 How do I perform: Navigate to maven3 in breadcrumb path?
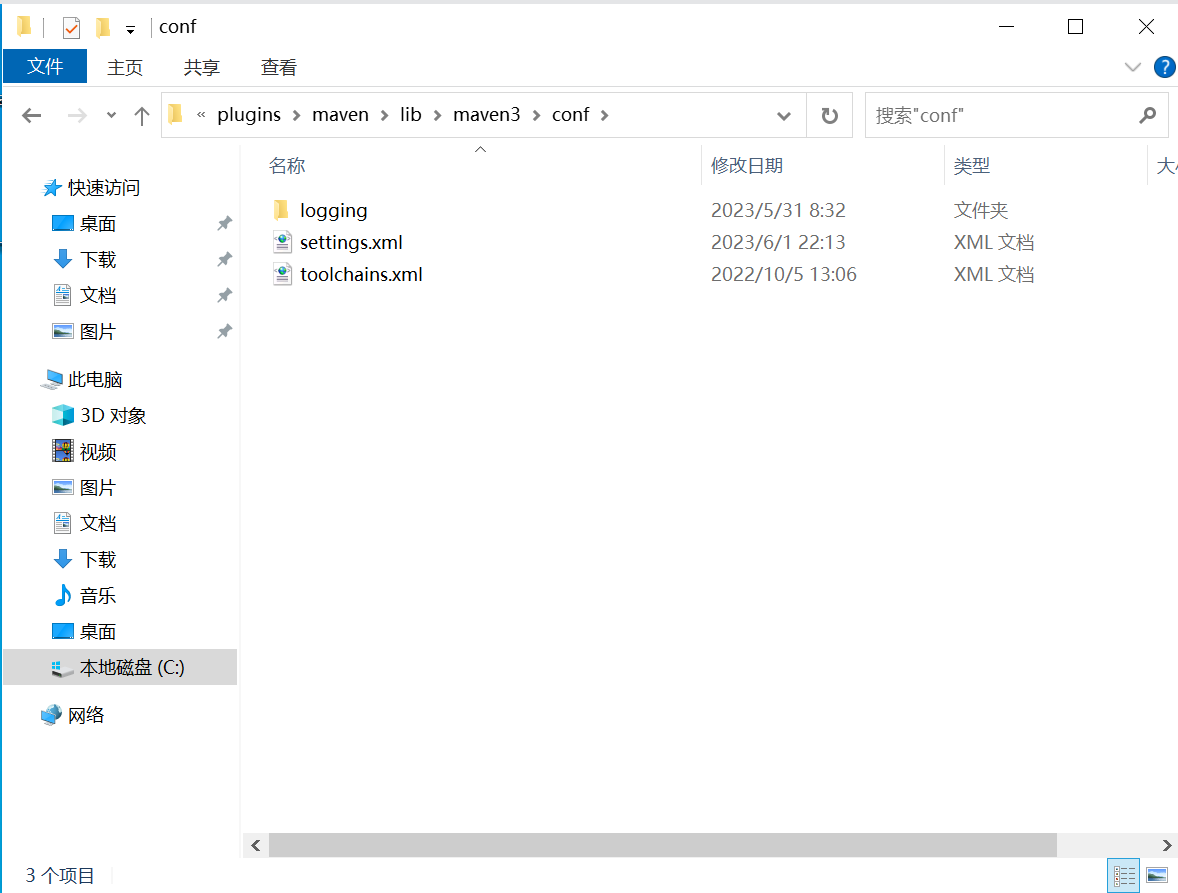click(x=486, y=115)
